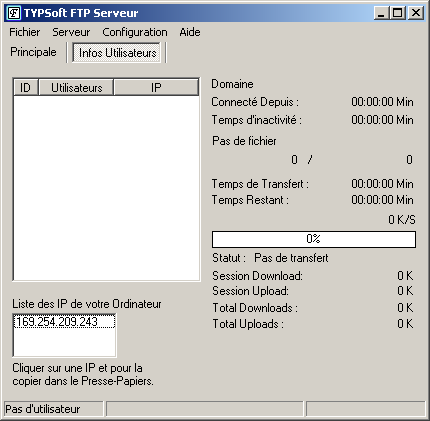Sort by the ID column header

click(x=26, y=88)
